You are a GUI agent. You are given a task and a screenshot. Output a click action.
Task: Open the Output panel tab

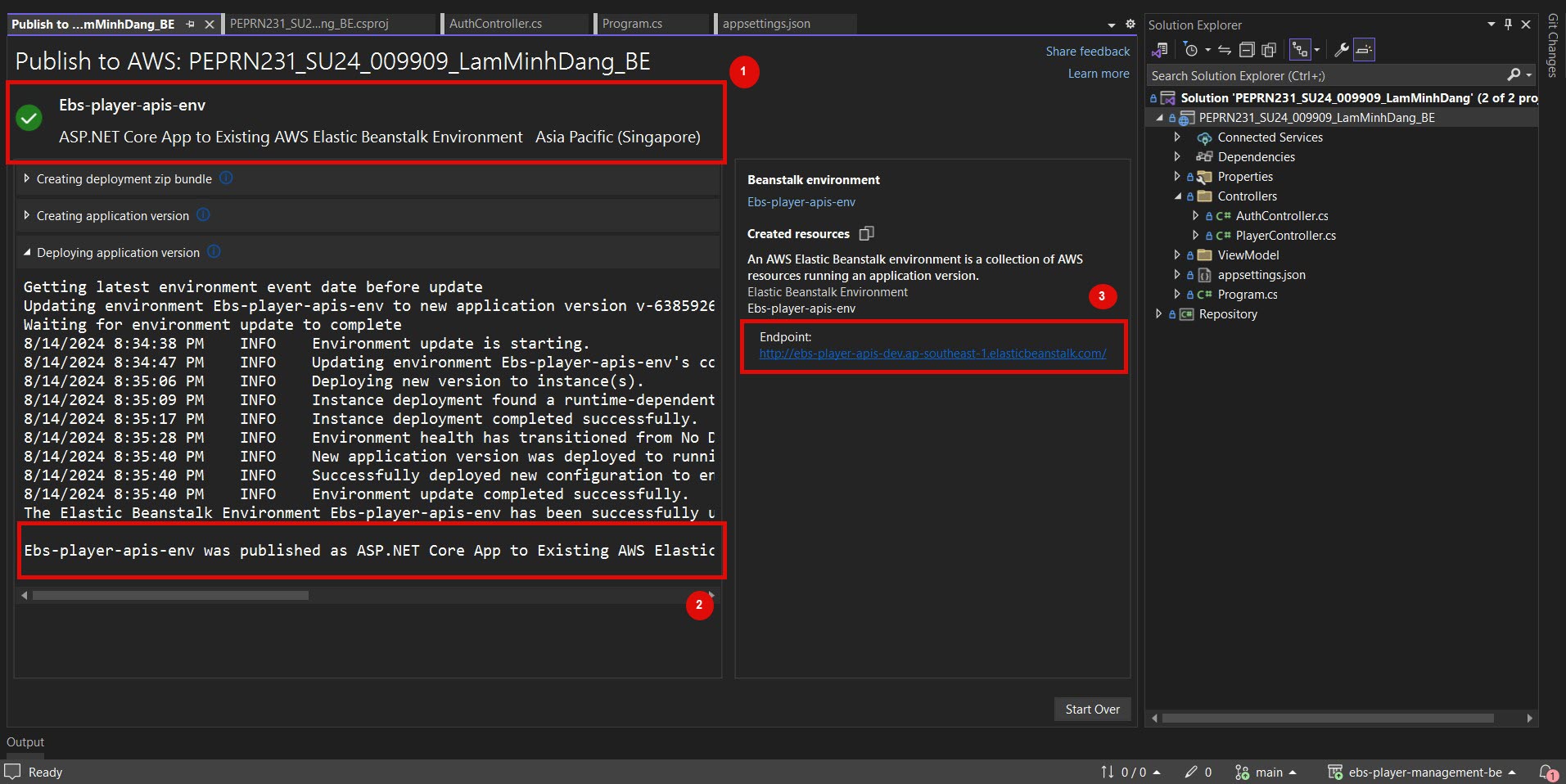(25, 742)
